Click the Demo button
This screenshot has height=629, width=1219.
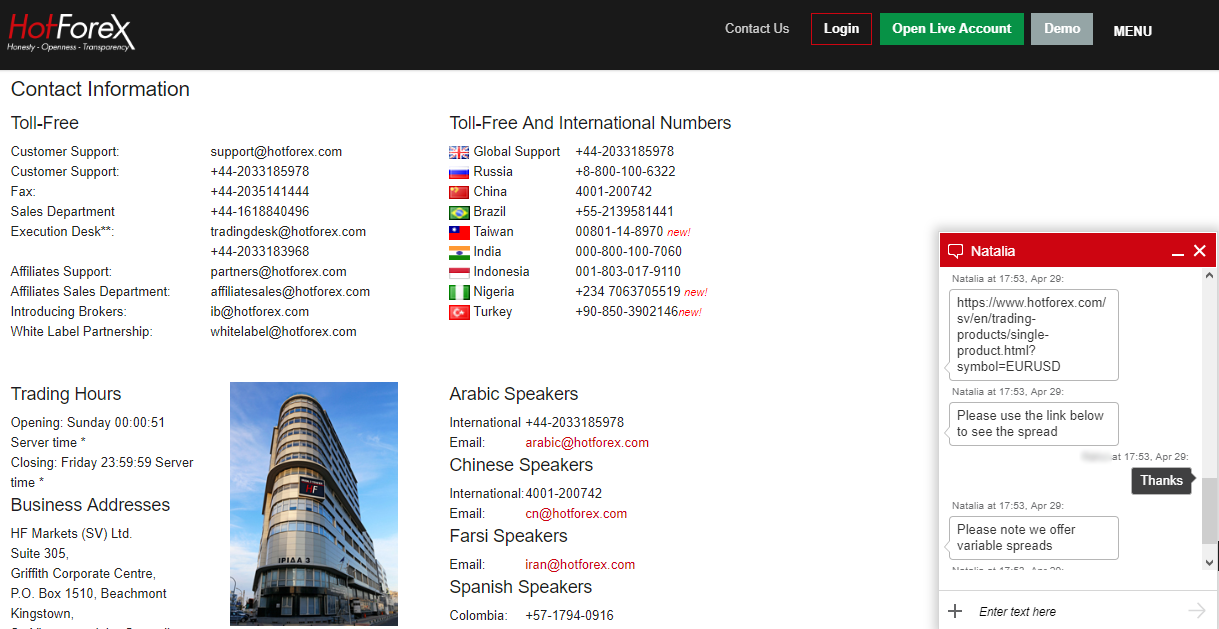pyautogui.click(x=1062, y=29)
